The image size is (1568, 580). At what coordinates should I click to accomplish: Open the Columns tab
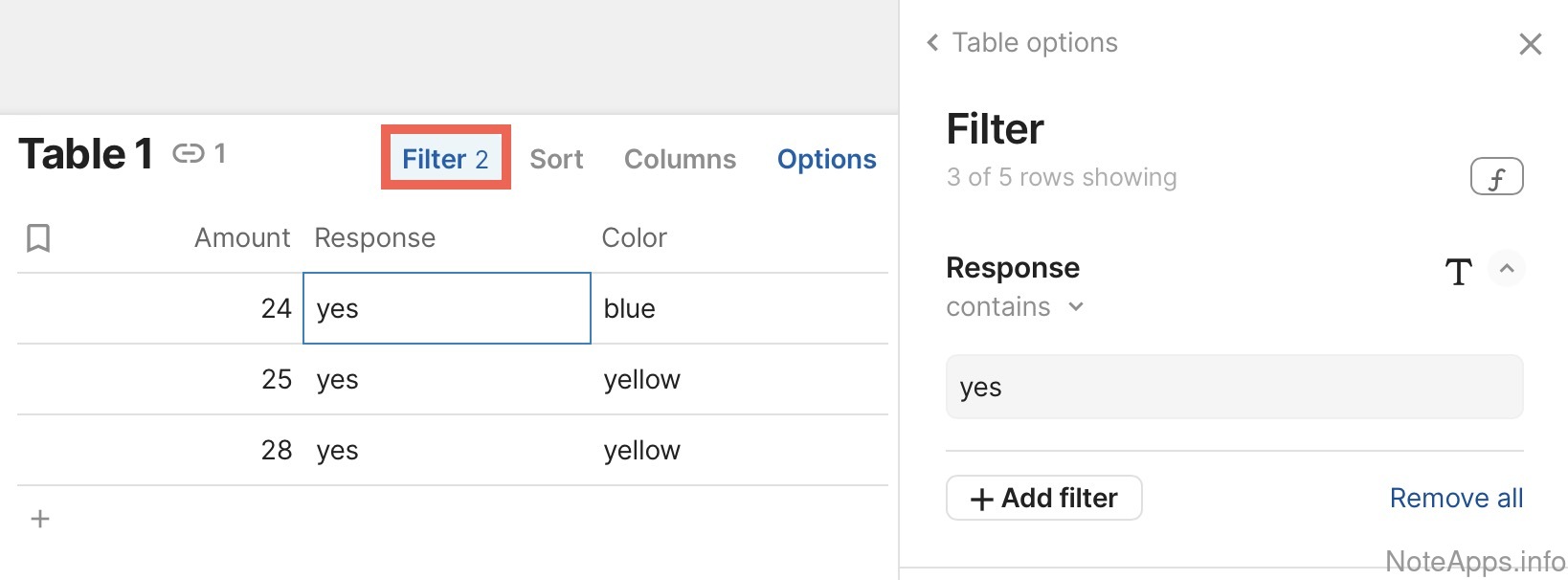[x=680, y=159]
